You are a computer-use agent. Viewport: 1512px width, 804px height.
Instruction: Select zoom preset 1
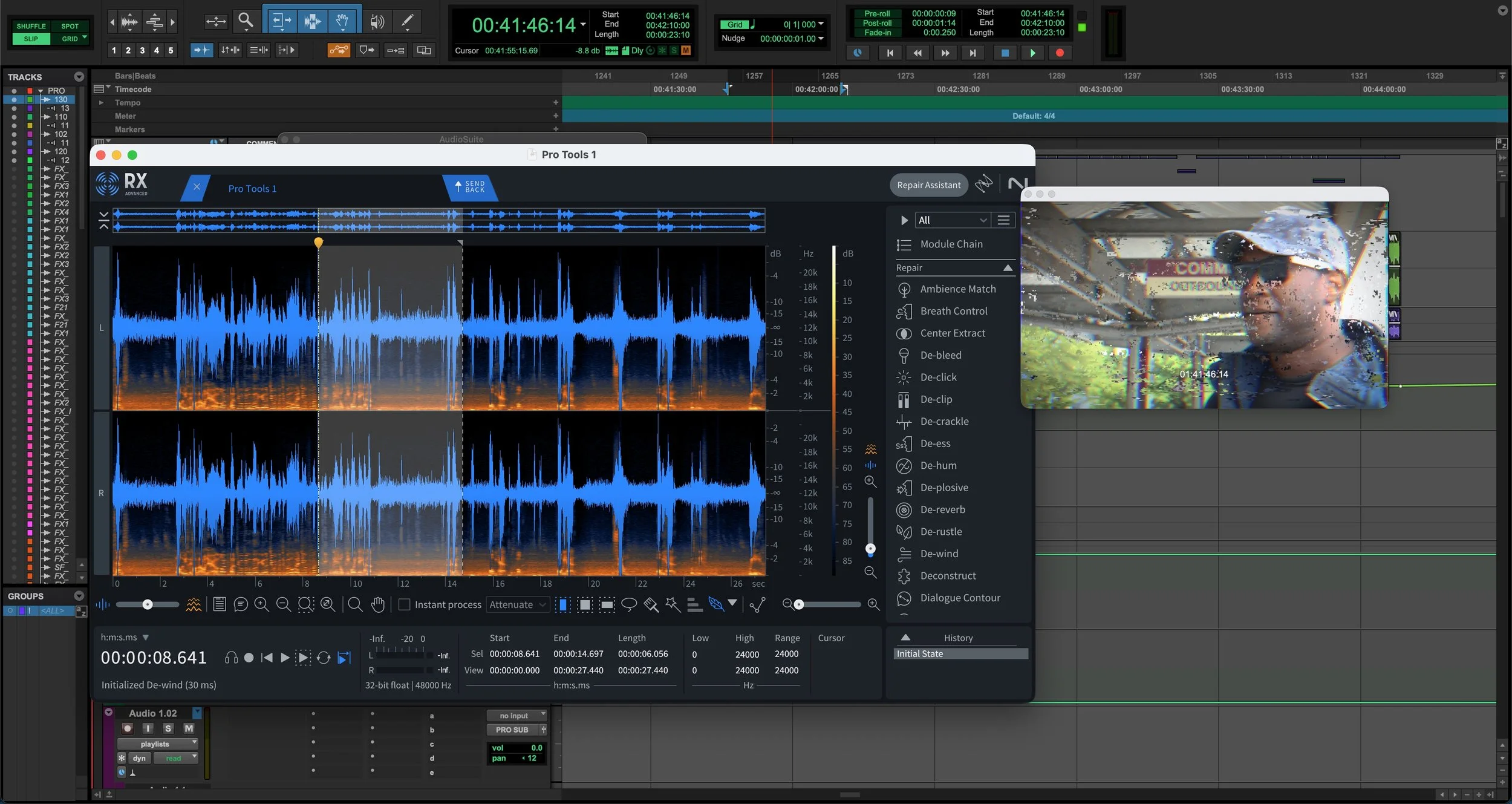click(x=114, y=50)
